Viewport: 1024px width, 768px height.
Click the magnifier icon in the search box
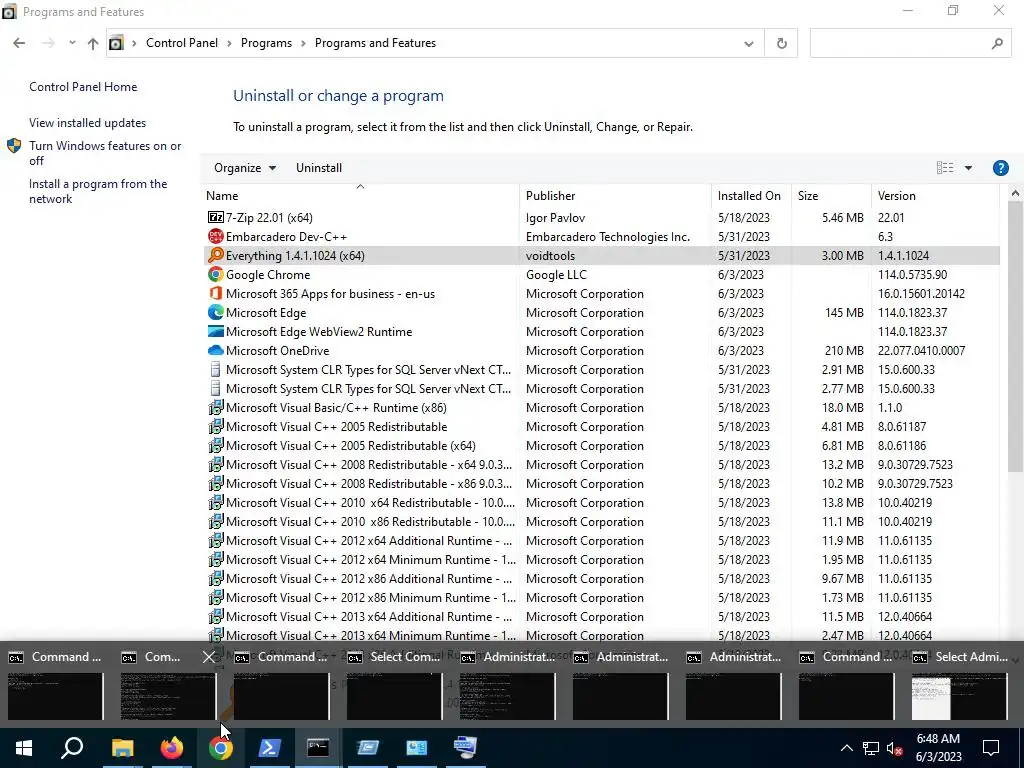pos(997,43)
